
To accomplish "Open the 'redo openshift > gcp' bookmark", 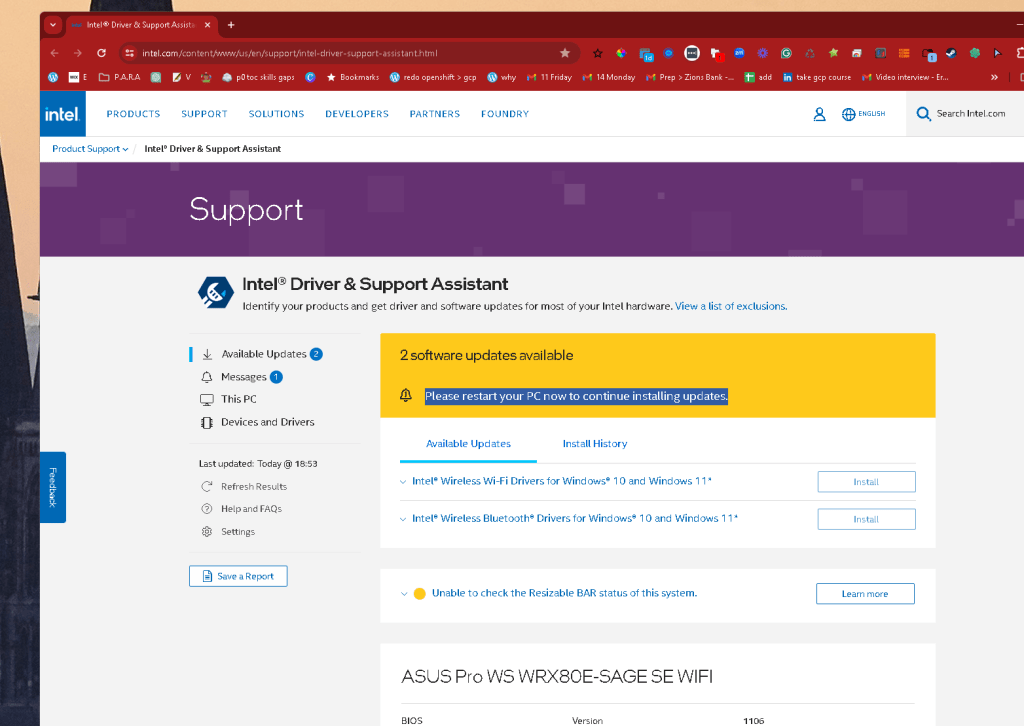I will point(433,77).
